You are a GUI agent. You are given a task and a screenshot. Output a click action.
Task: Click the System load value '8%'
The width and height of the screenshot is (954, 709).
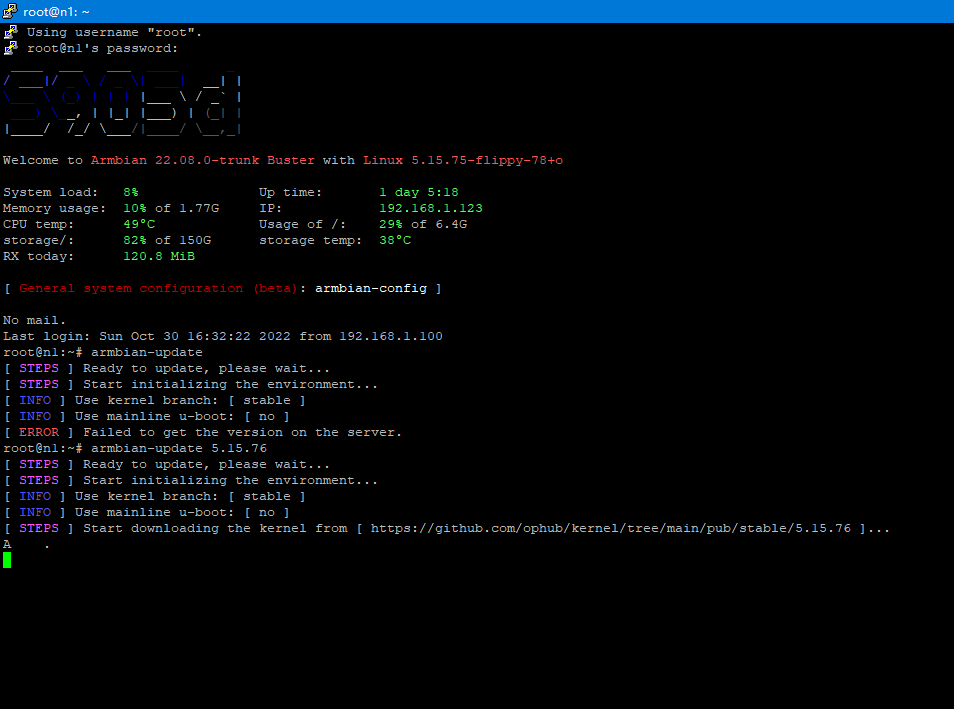pos(131,192)
